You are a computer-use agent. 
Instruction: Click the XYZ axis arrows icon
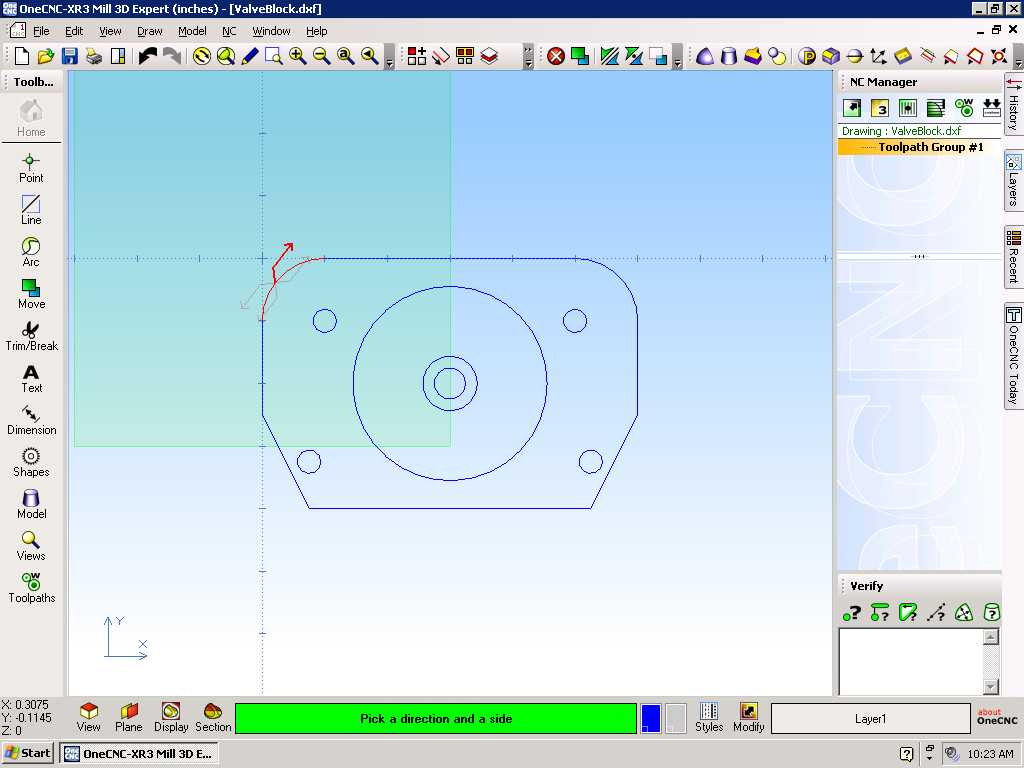pos(878,56)
